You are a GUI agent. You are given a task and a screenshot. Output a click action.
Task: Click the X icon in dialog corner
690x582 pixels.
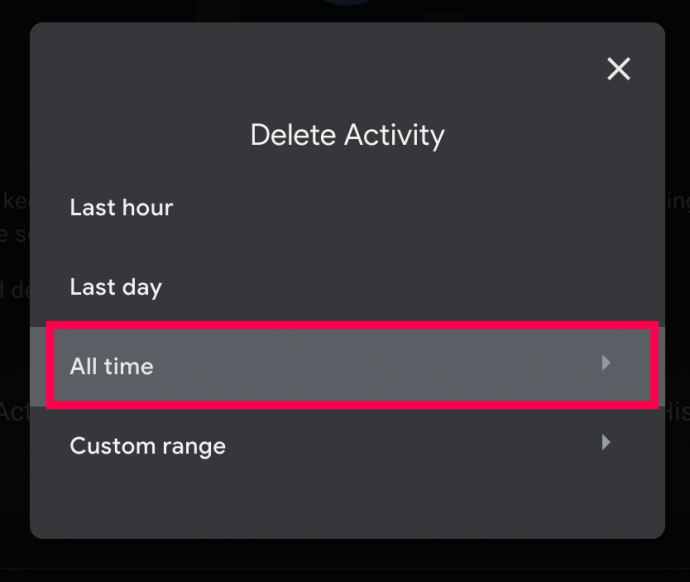(x=619, y=69)
